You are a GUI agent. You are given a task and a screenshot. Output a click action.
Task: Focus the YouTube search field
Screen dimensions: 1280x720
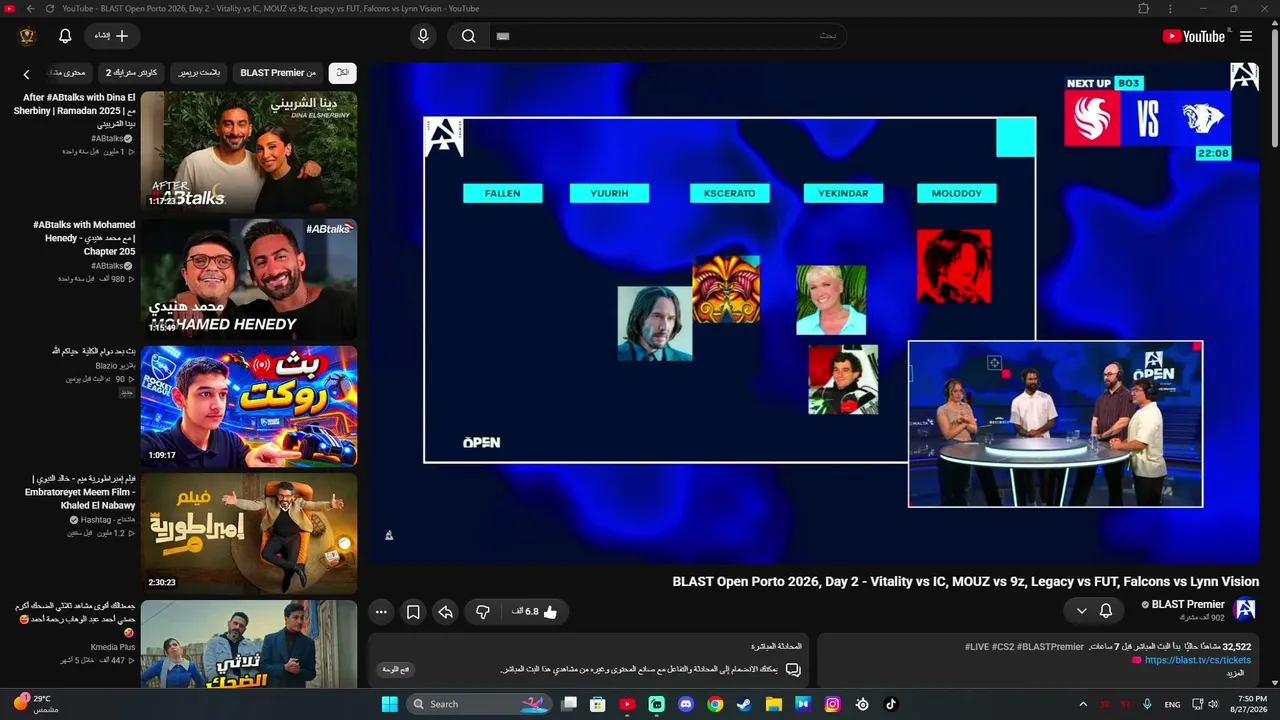pos(667,36)
